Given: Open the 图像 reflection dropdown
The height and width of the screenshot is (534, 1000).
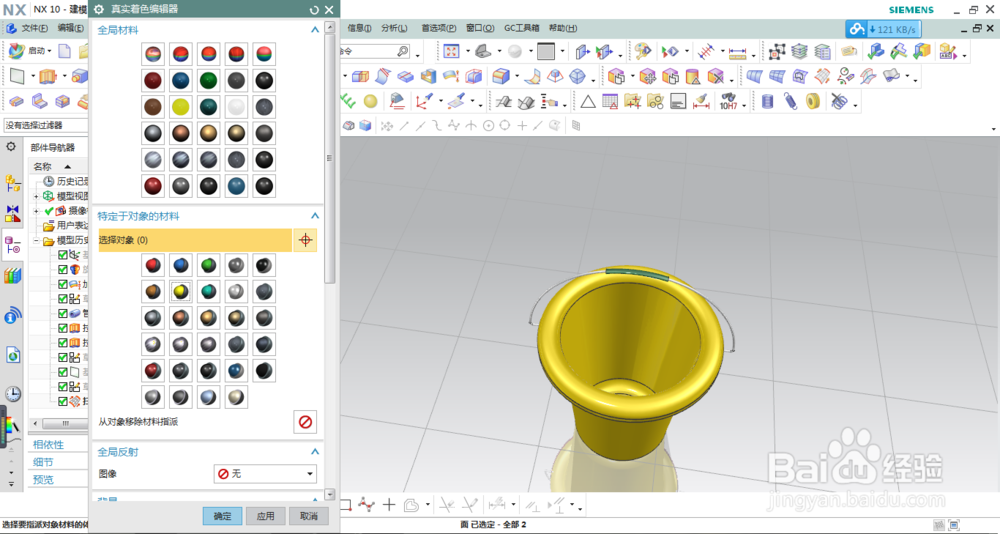Looking at the screenshot, I should (265, 474).
